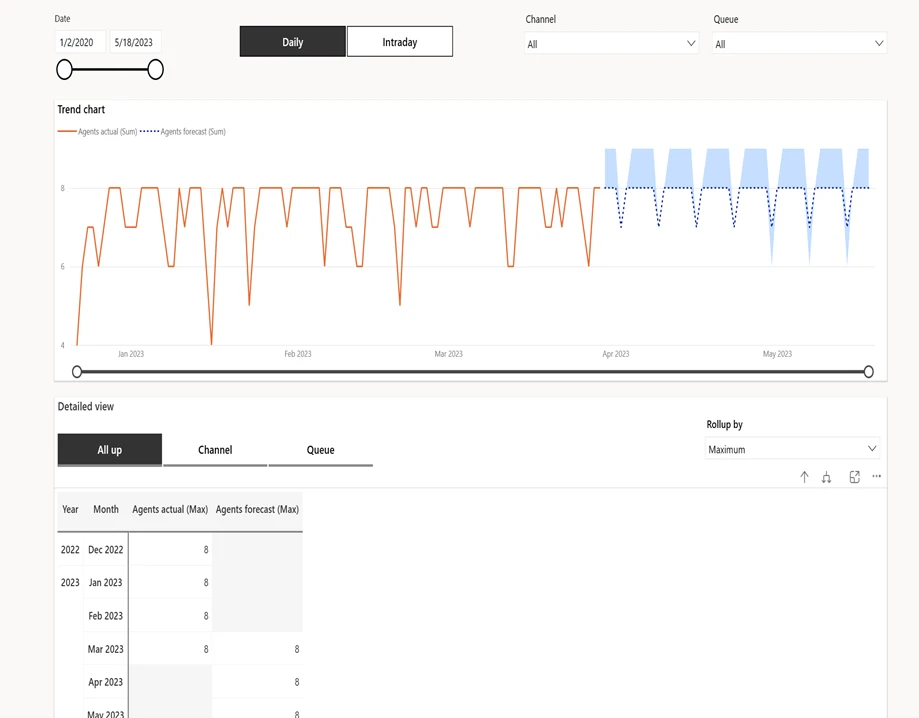Switch to the Daily view toggle
The image size is (919, 718).
point(292,41)
